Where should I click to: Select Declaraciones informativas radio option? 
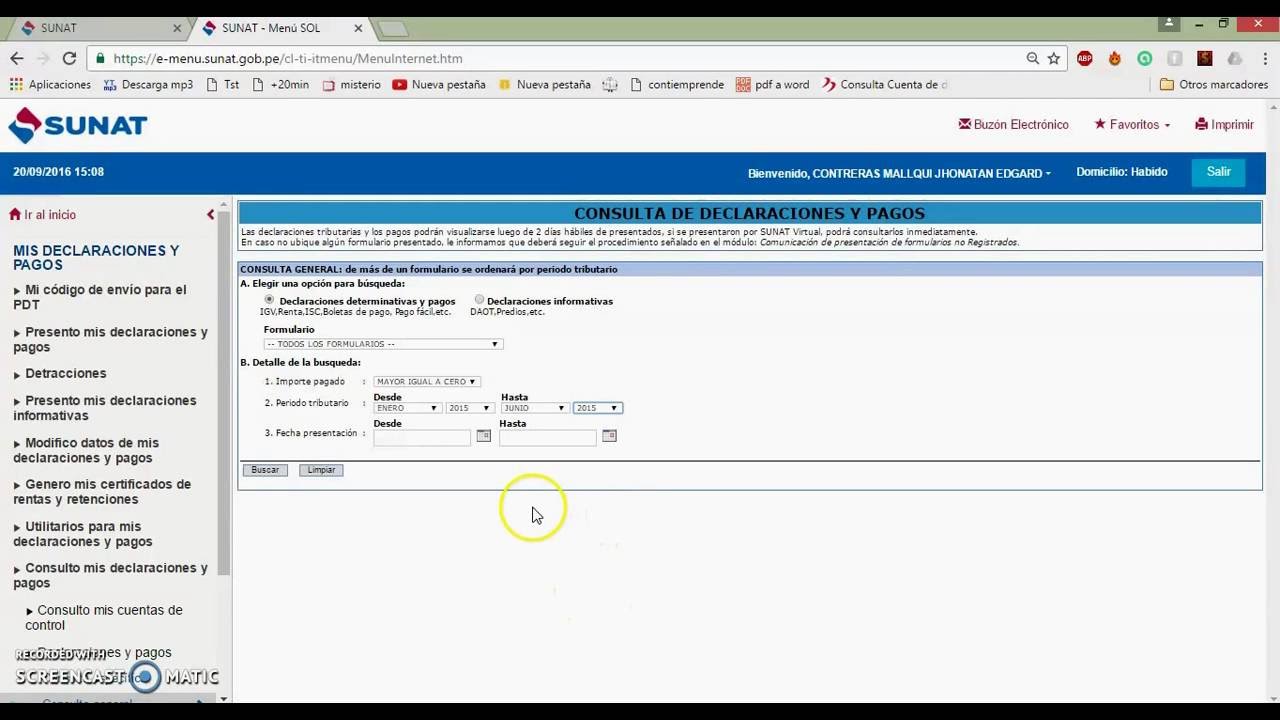[x=480, y=300]
